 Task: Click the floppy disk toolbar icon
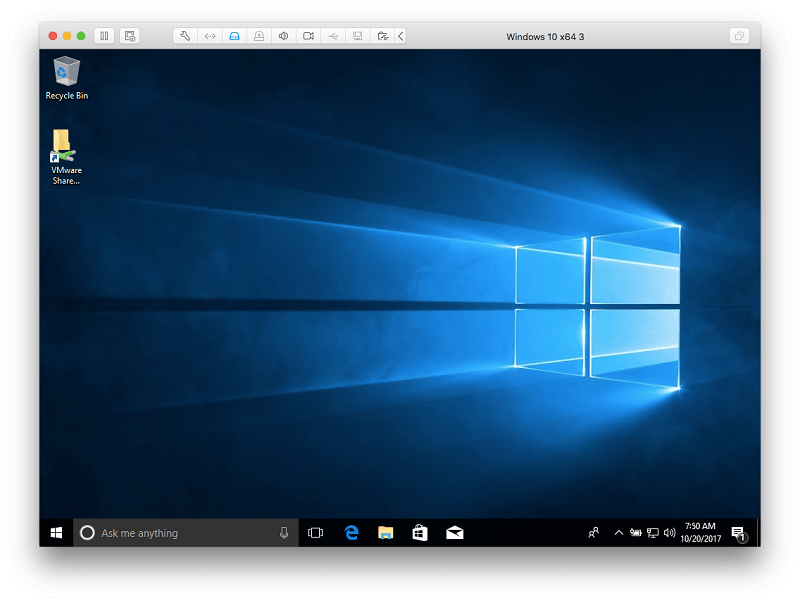(358, 36)
